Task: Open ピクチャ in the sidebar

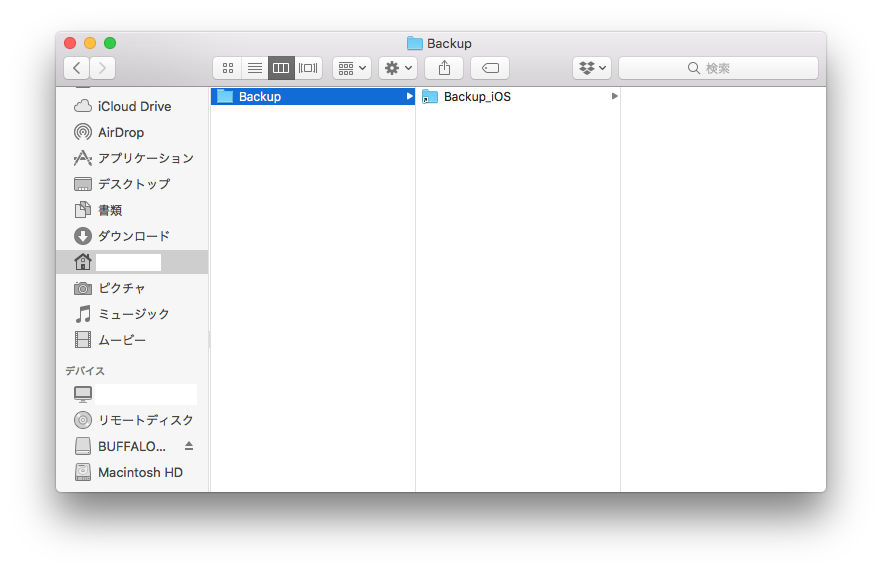Action: (x=132, y=288)
